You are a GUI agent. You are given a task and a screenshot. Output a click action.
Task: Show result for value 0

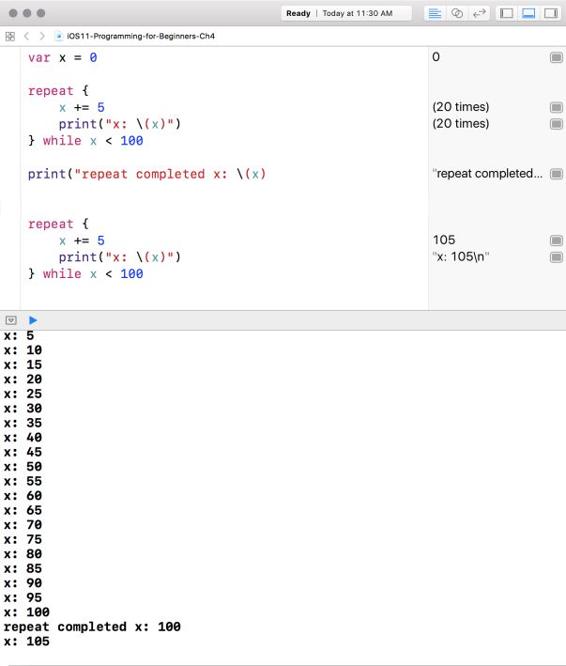(x=556, y=57)
